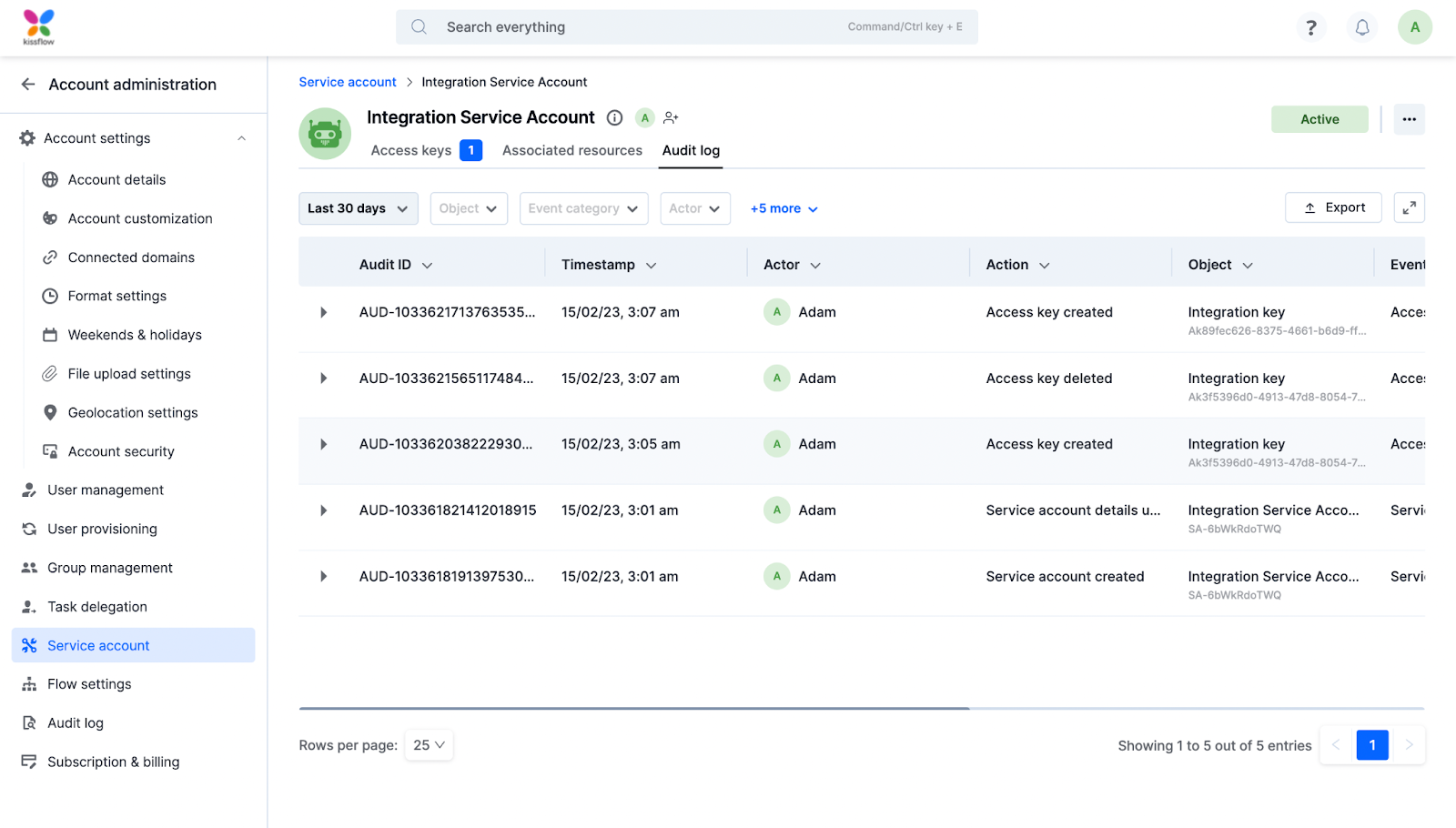Open the help question mark icon
This screenshot has height=828, width=1456.
(x=1311, y=27)
